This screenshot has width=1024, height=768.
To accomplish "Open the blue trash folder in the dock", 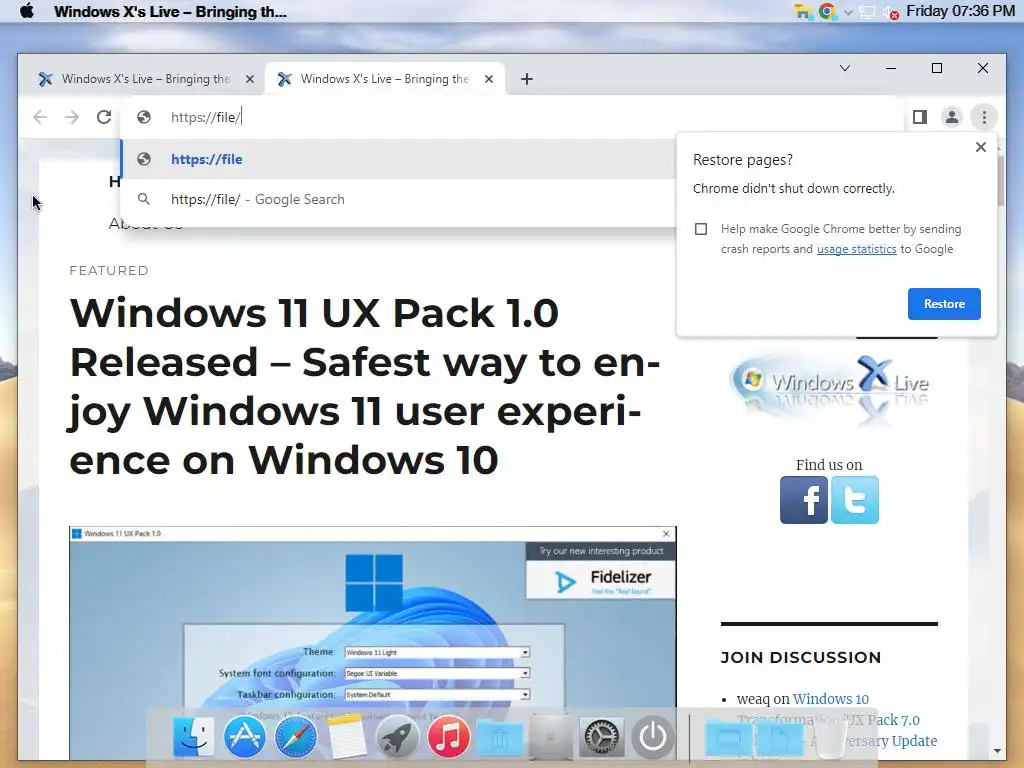I will coord(500,737).
